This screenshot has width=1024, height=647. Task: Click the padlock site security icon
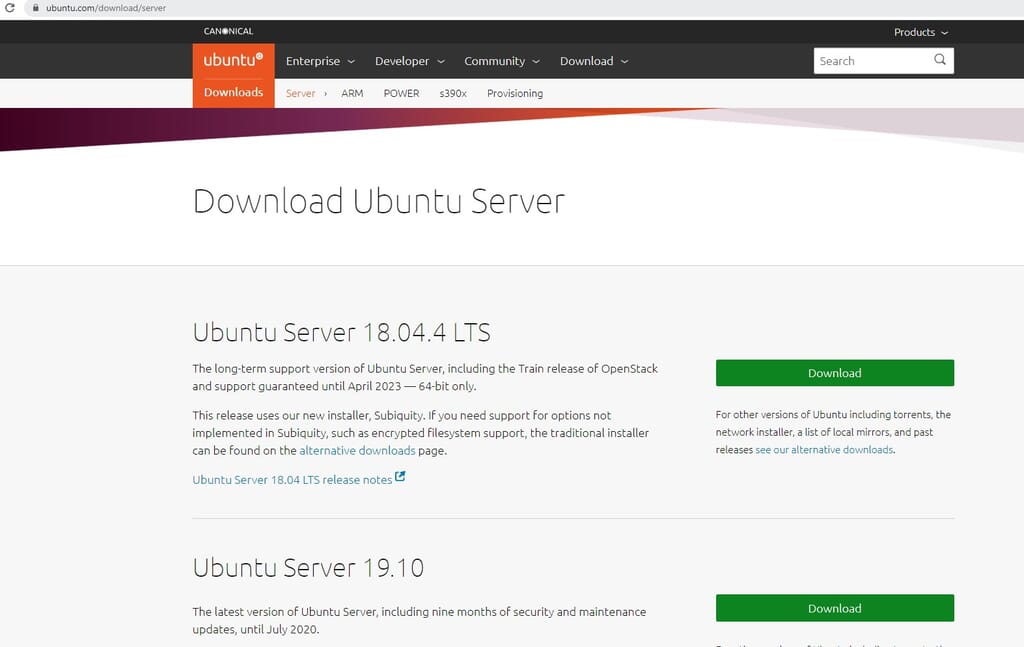click(35, 8)
